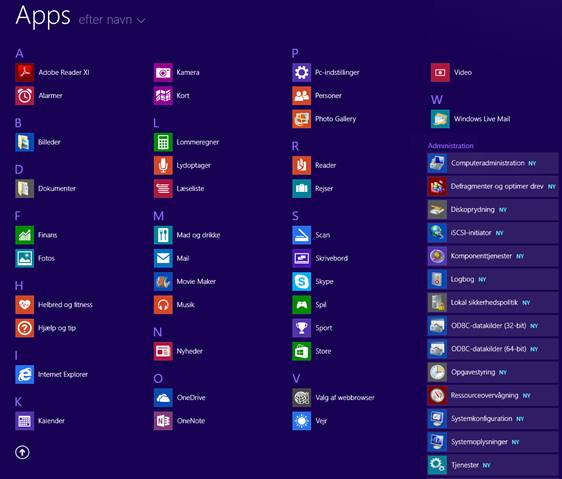Open the Pc-indstillinger gear icon
This screenshot has height=479, width=562.
pyautogui.click(x=302, y=72)
